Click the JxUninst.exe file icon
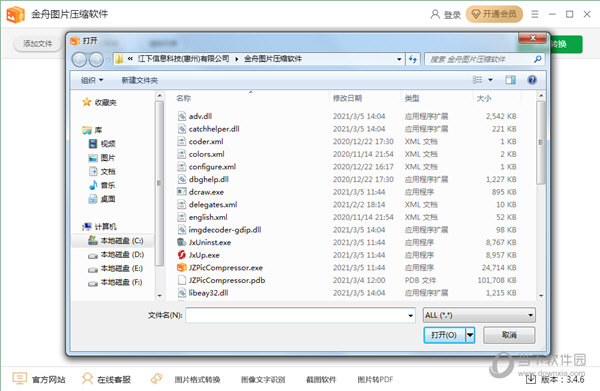600x391 pixels. (182, 242)
